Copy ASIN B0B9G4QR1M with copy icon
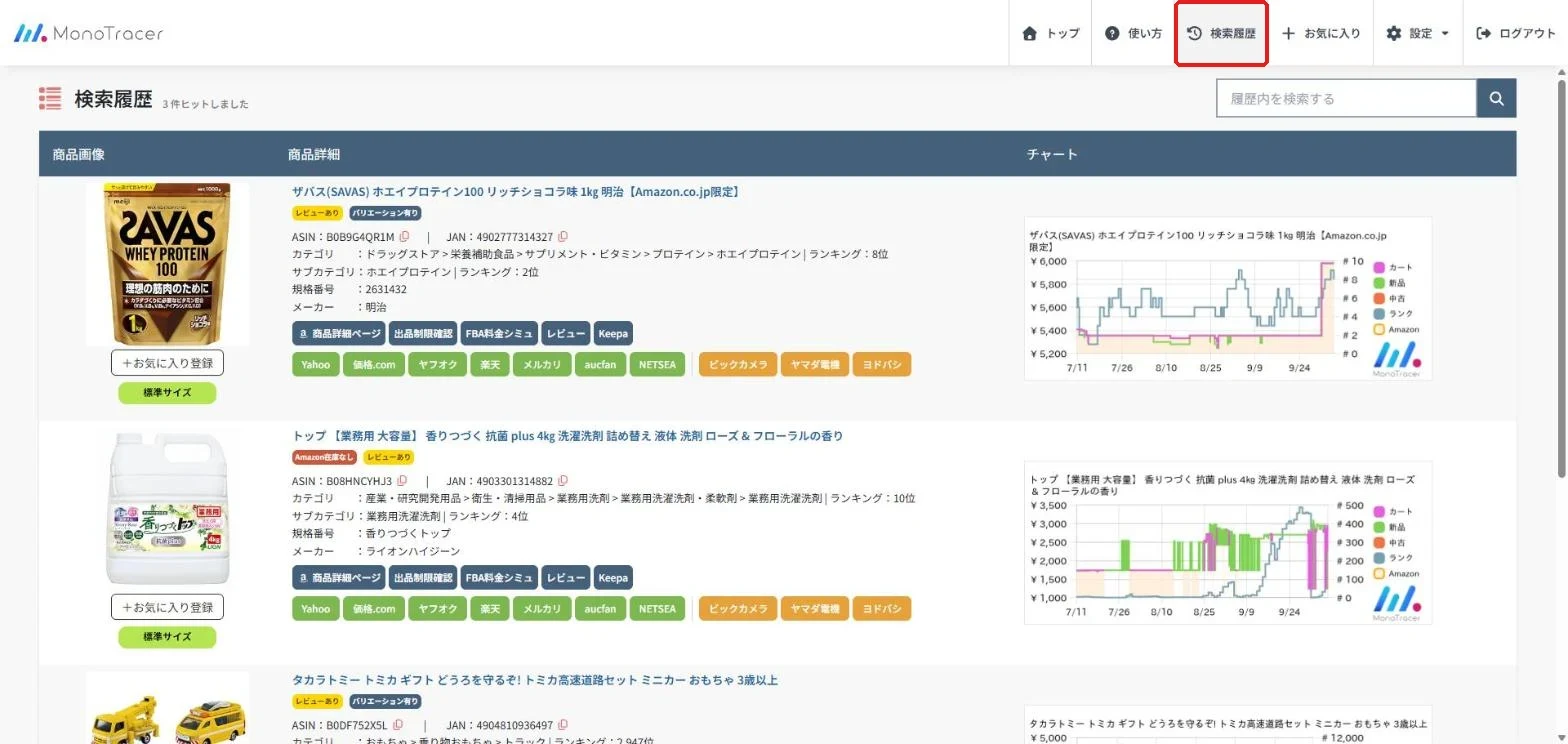Screen dimensions: 1568x744 click(404, 237)
